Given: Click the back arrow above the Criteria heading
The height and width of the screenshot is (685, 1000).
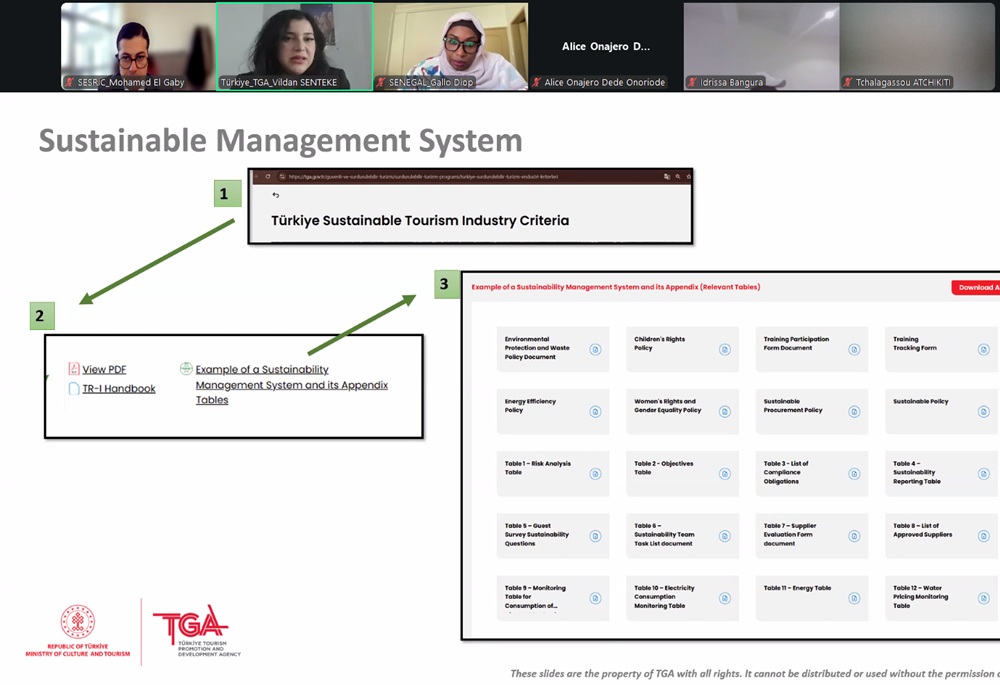Looking at the screenshot, I should (276, 195).
